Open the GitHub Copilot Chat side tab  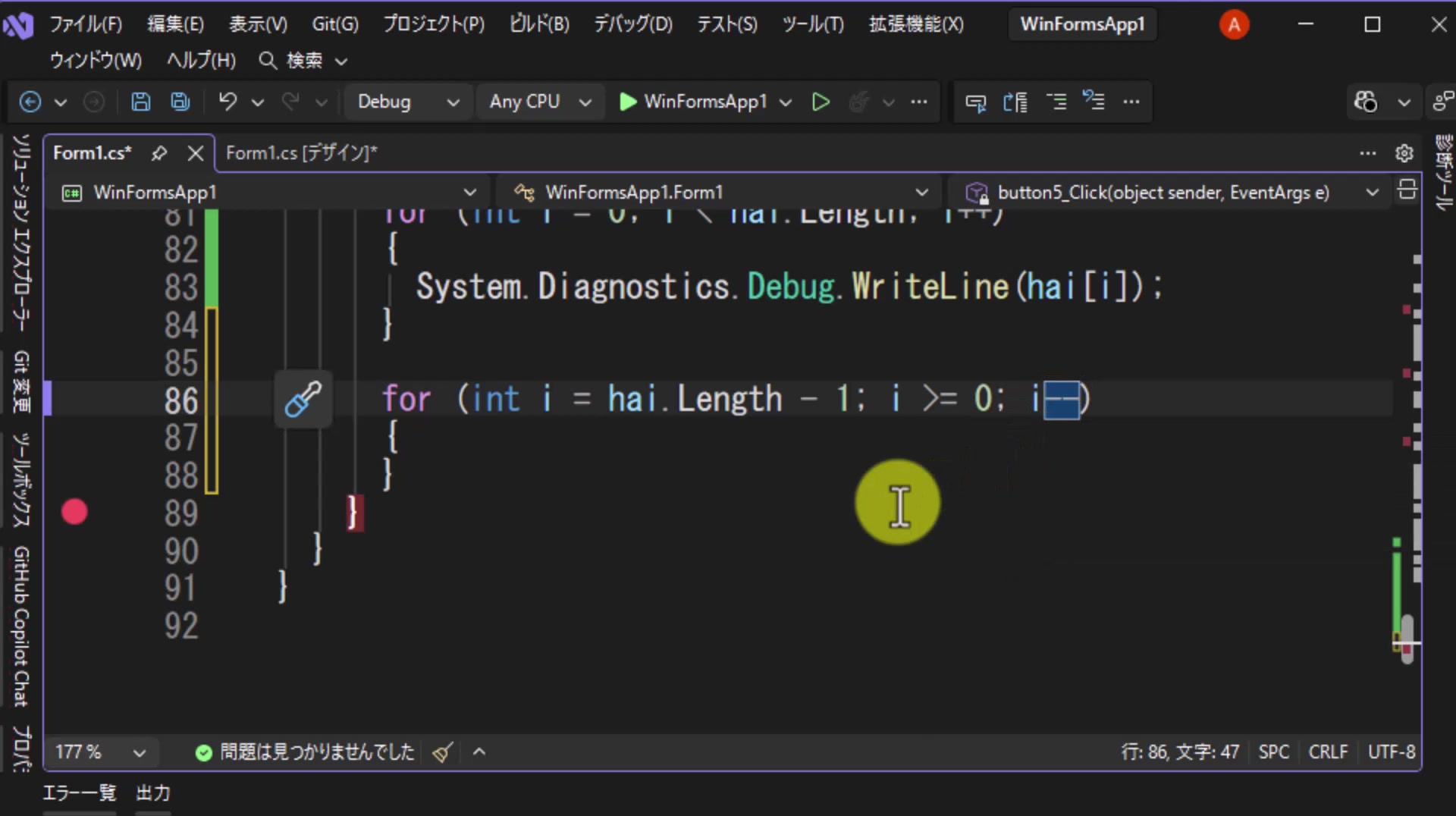(21, 626)
